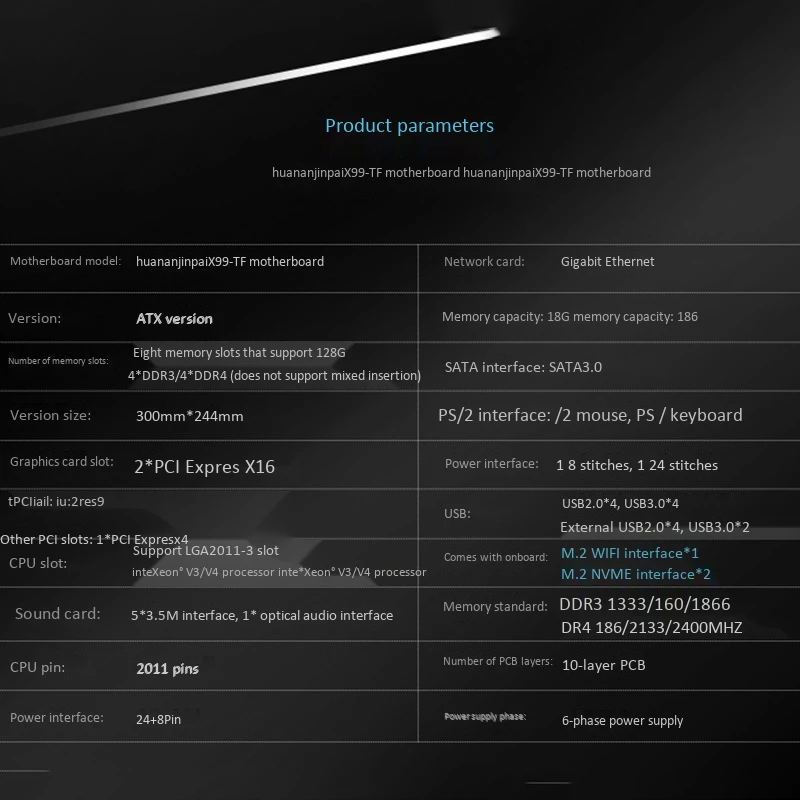Click the blue "M.2 NVME interface*2" text
This screenshot has width=800, height=800.
[635, 574]
